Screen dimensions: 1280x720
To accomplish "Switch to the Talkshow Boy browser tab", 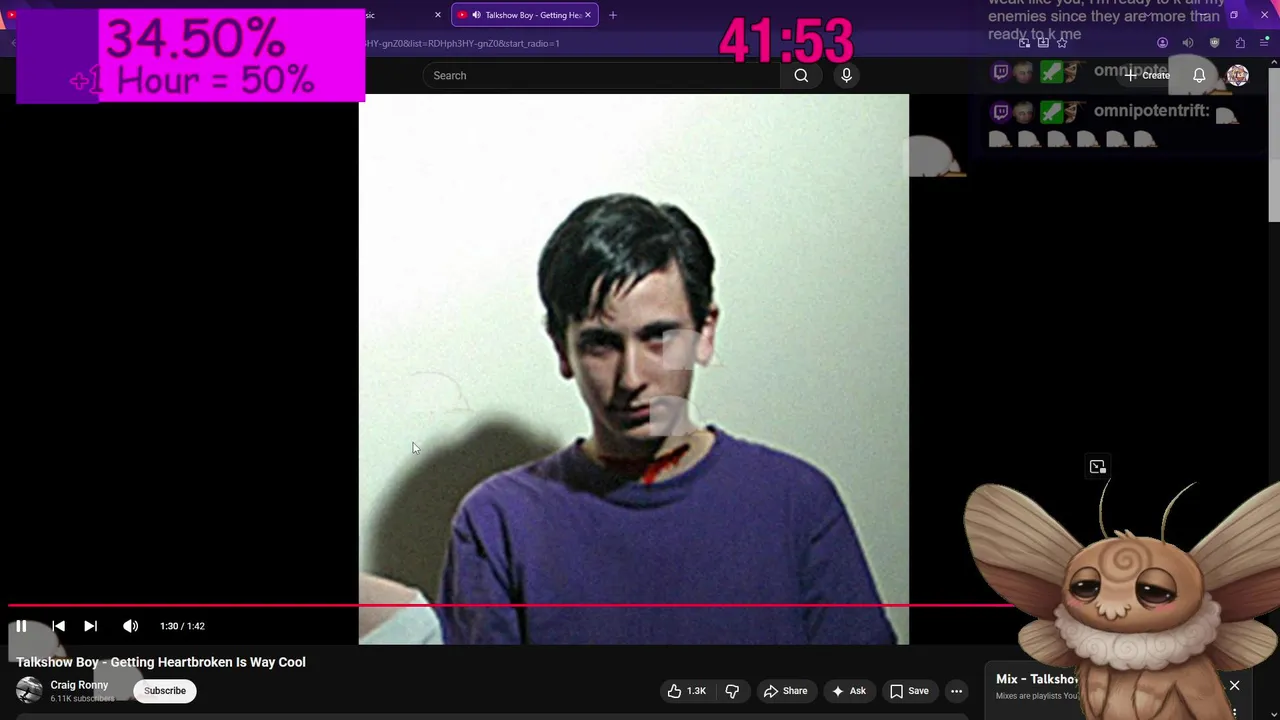I will pyautogui.click(x=524, y=15).
